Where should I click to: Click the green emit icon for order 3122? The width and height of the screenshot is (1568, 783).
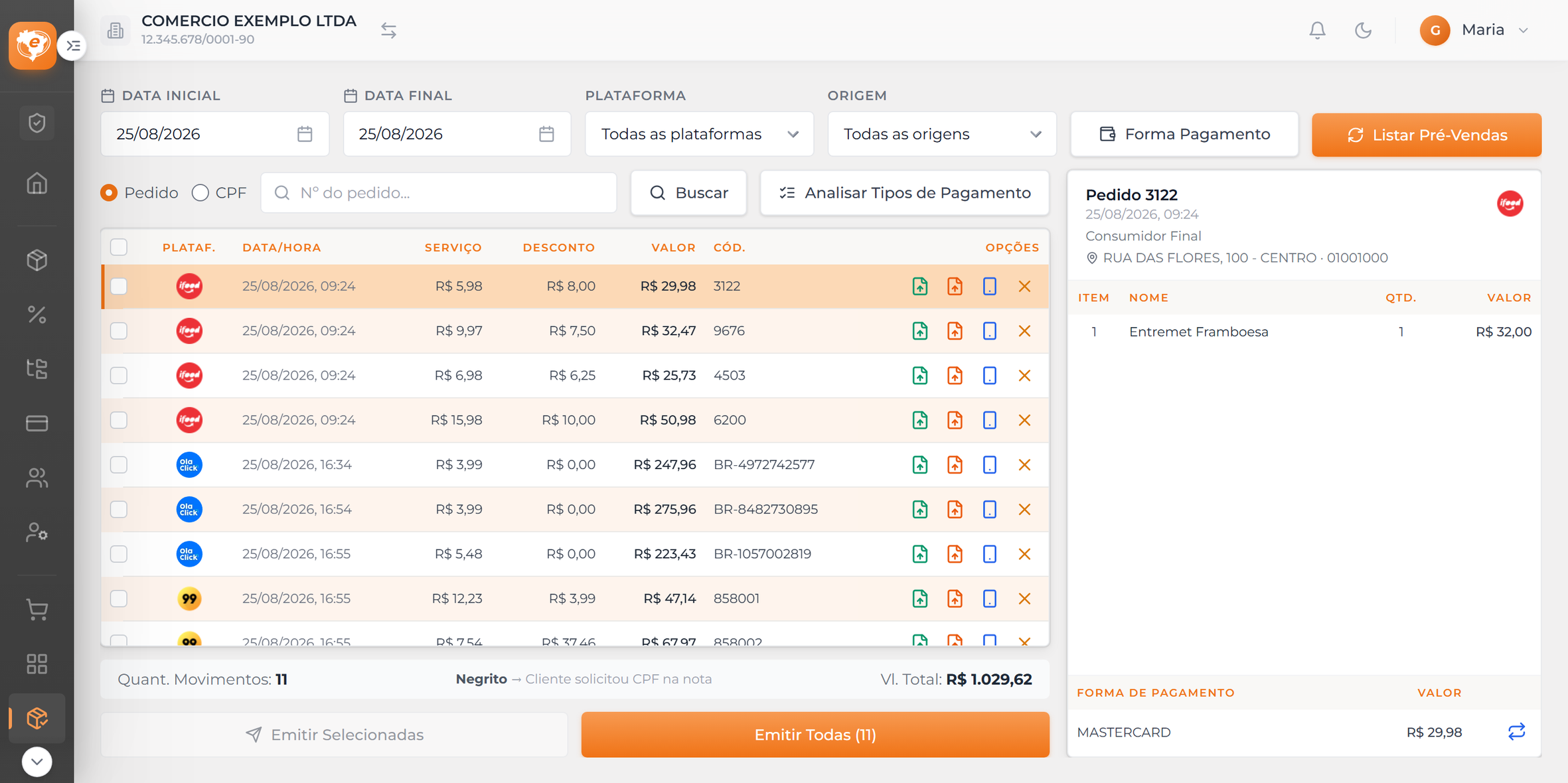click(x=919, y=286)
